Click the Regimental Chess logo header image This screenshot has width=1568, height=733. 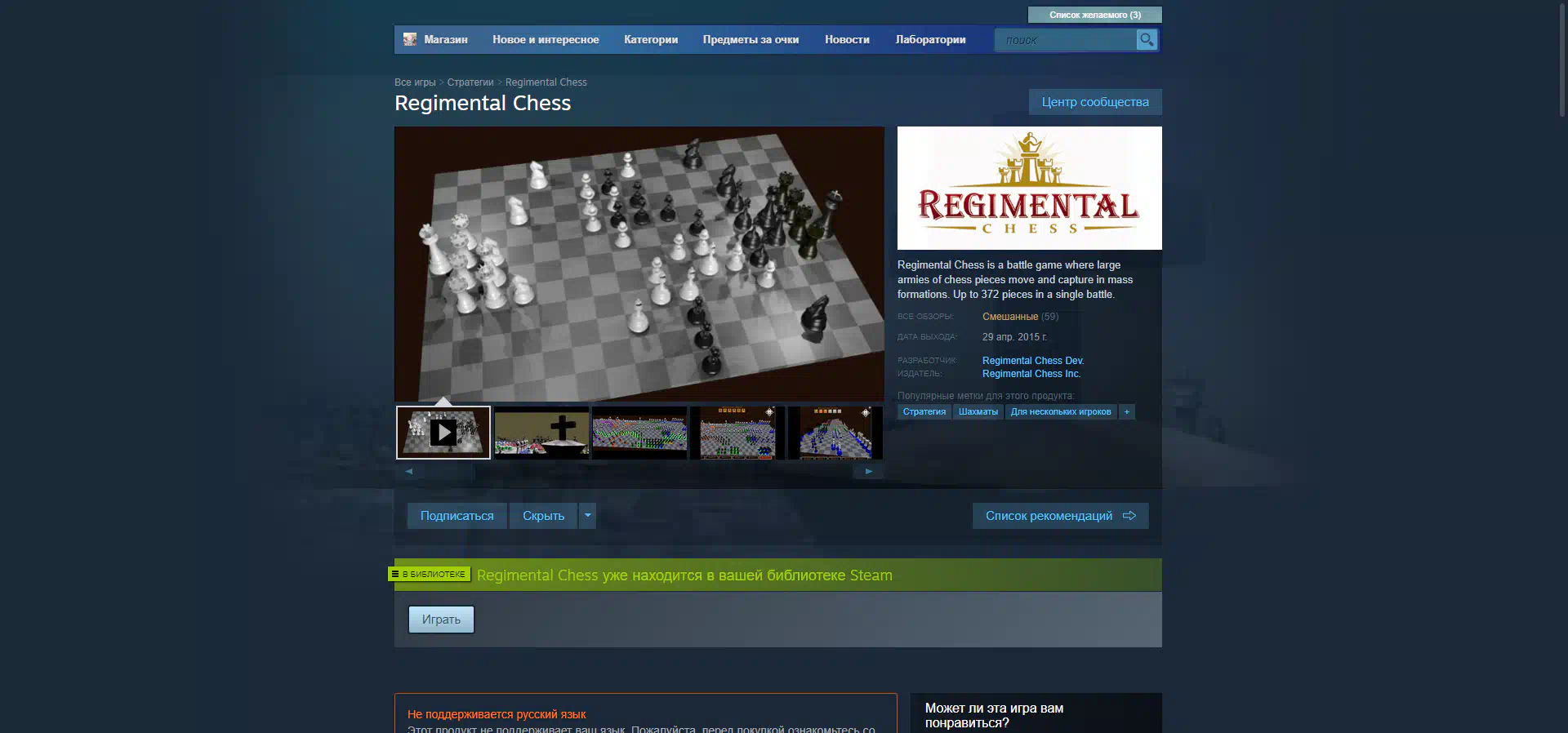[1030, 188]
